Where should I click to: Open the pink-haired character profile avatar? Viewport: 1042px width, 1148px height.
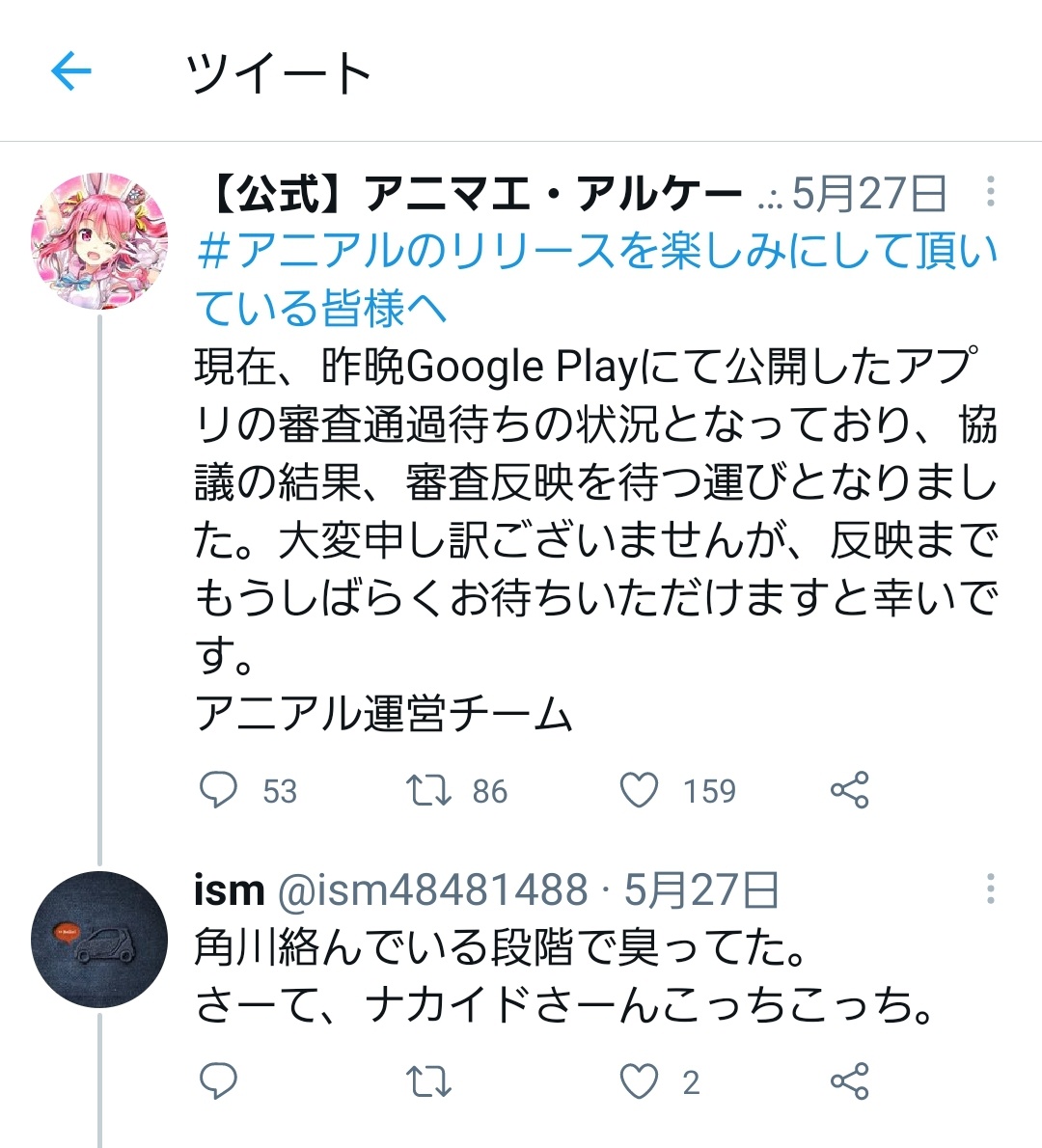coord(98,241)
